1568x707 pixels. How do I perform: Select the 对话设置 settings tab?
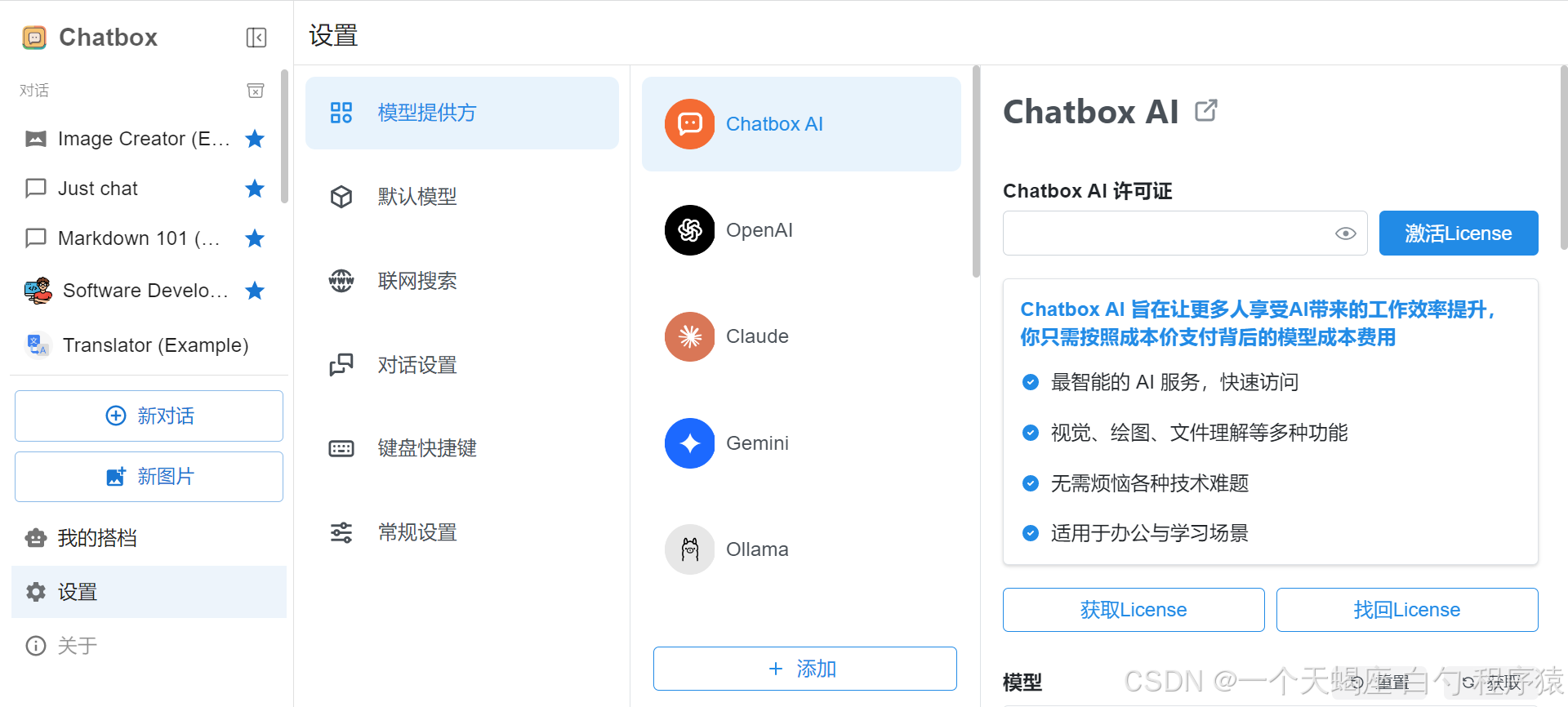[462, 365]
